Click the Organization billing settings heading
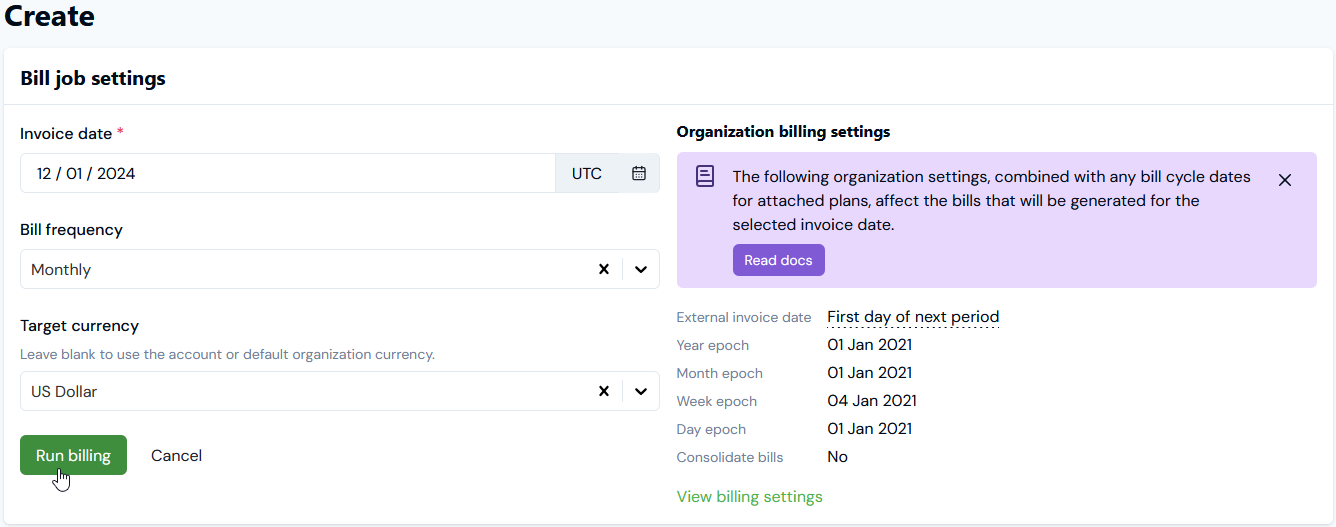 coord(783,131)
